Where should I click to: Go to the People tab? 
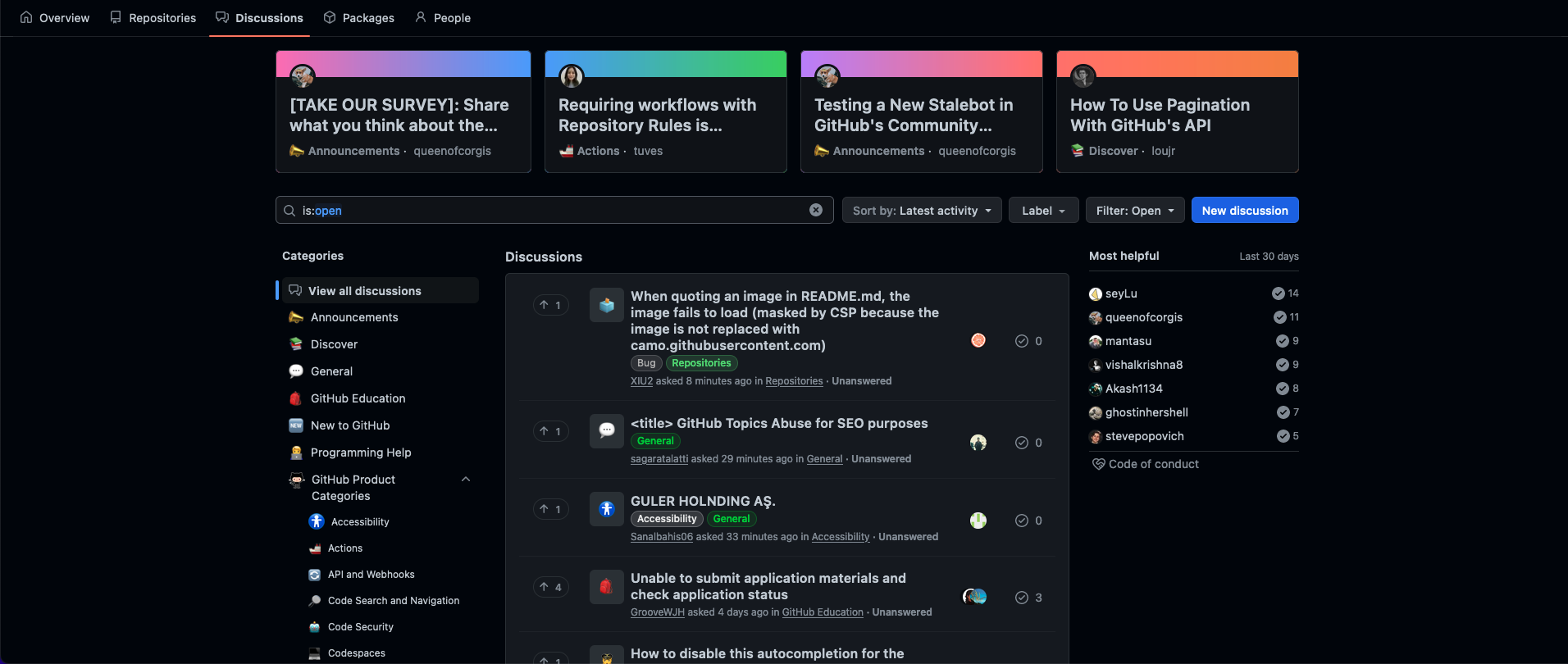[443, 17]
